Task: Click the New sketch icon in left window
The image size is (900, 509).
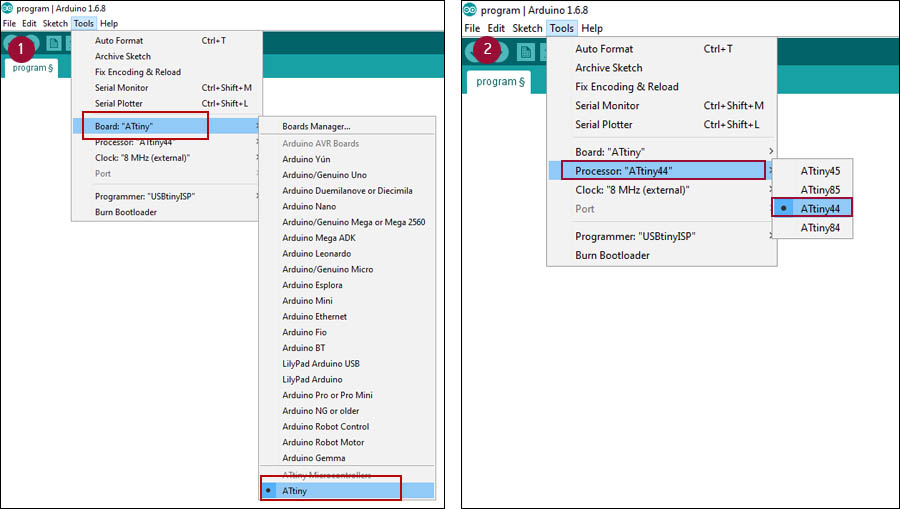Action: pos(53,44)
